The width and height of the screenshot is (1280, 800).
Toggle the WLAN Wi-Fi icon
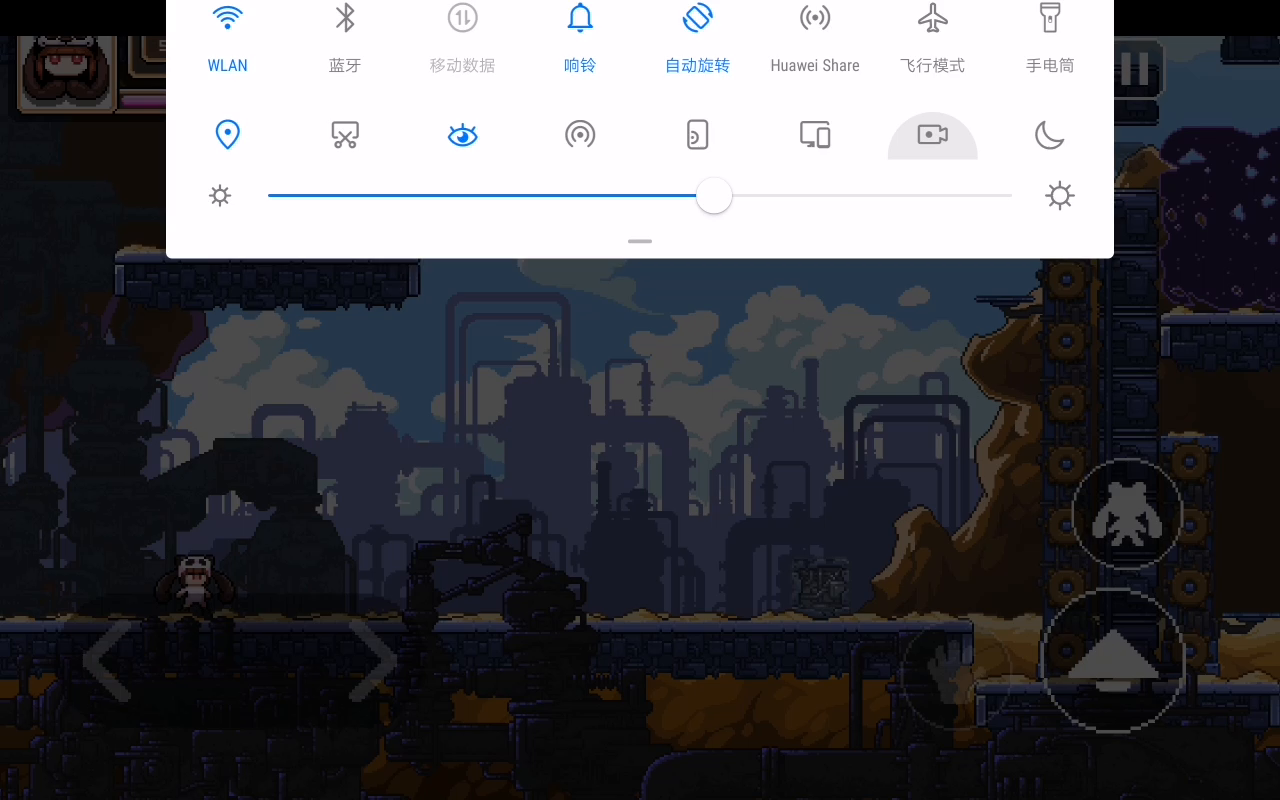tap(228, 17)
